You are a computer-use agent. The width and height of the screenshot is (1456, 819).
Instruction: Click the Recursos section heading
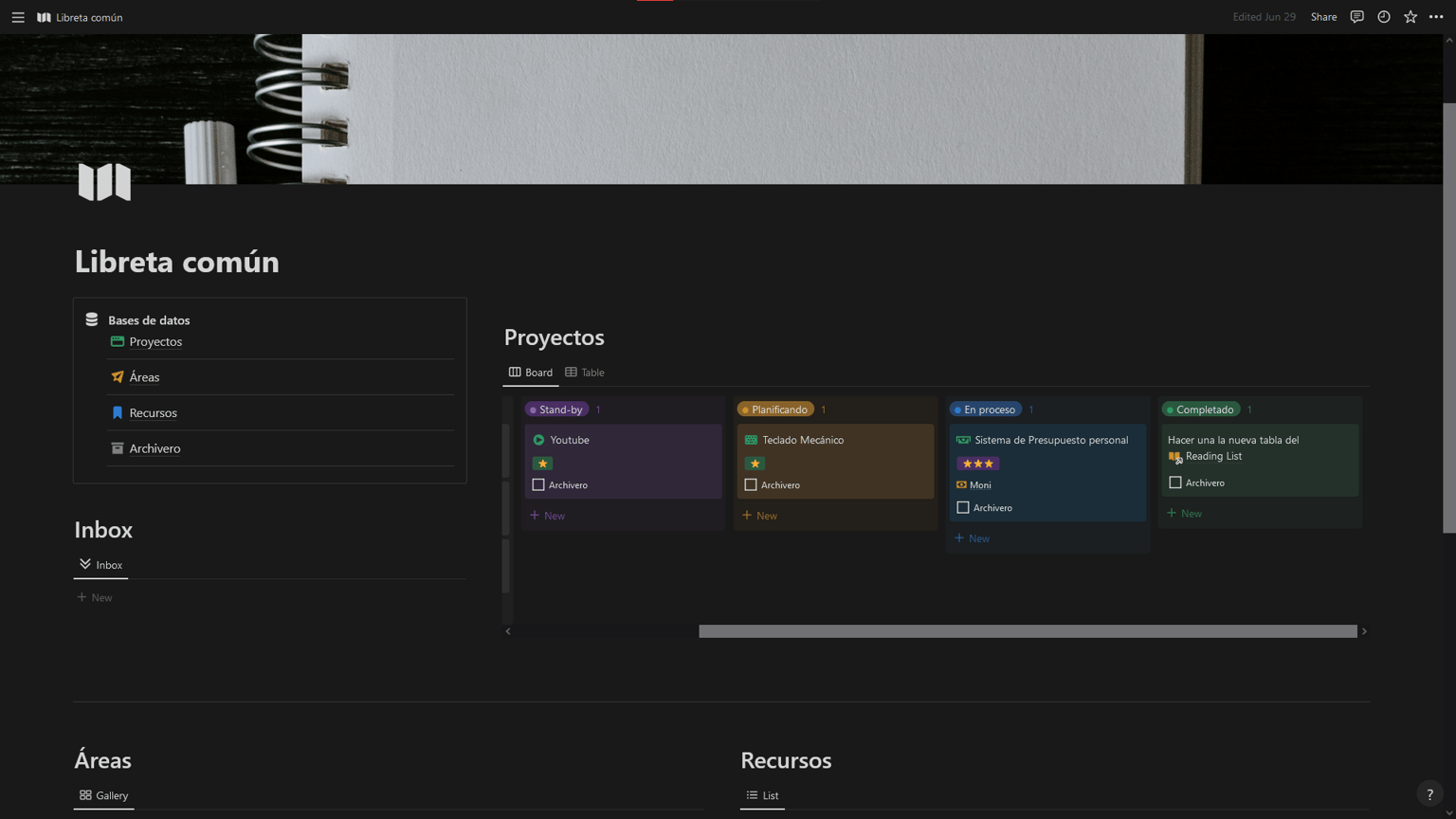[786, 760]
